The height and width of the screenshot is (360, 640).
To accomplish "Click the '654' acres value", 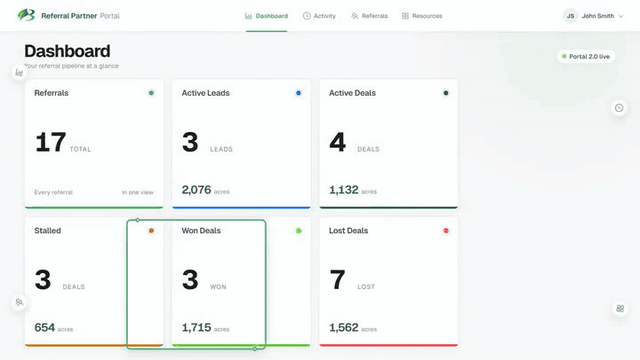I will 44,327.
